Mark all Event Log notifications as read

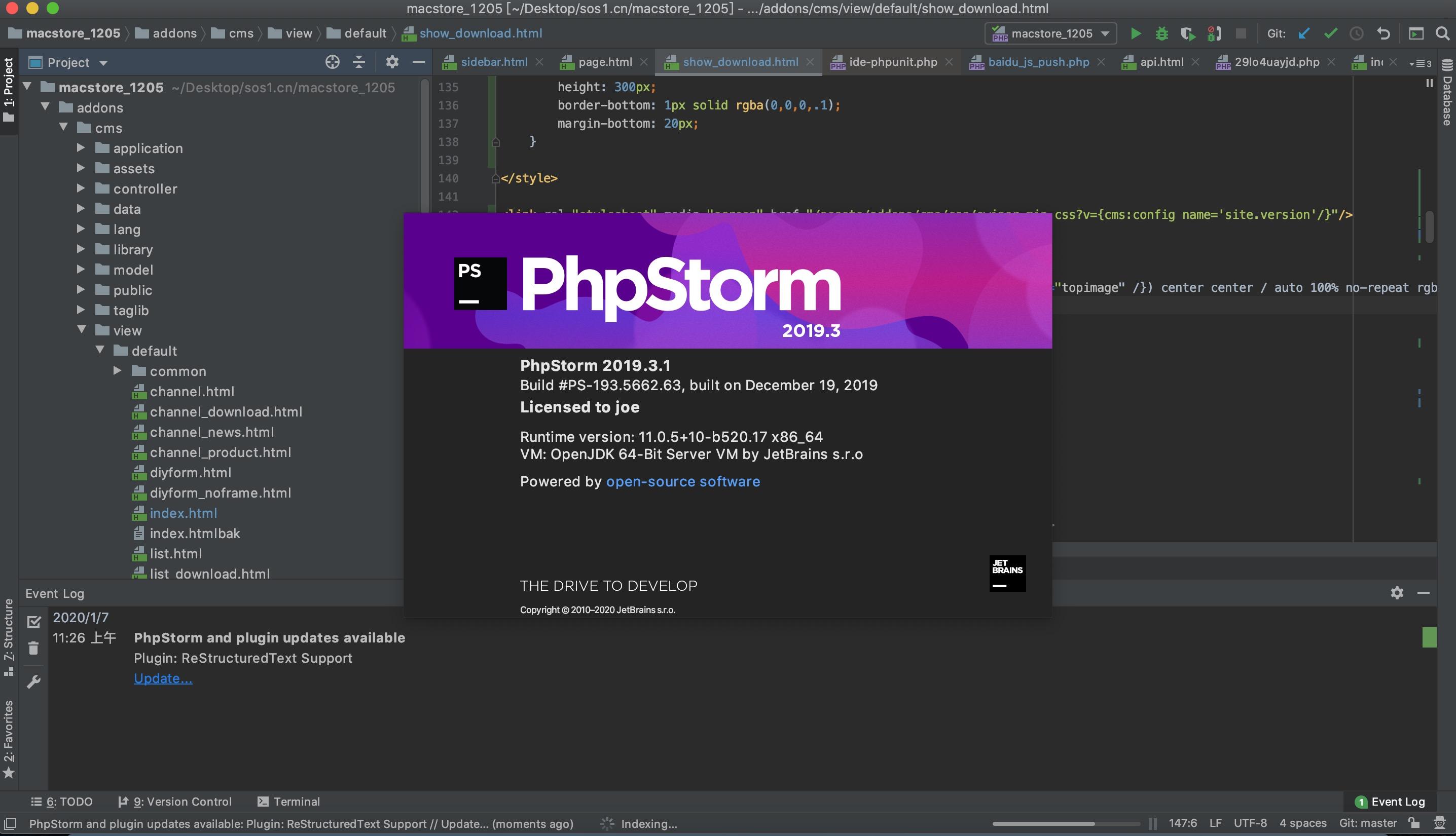click(x=34, y=622)
